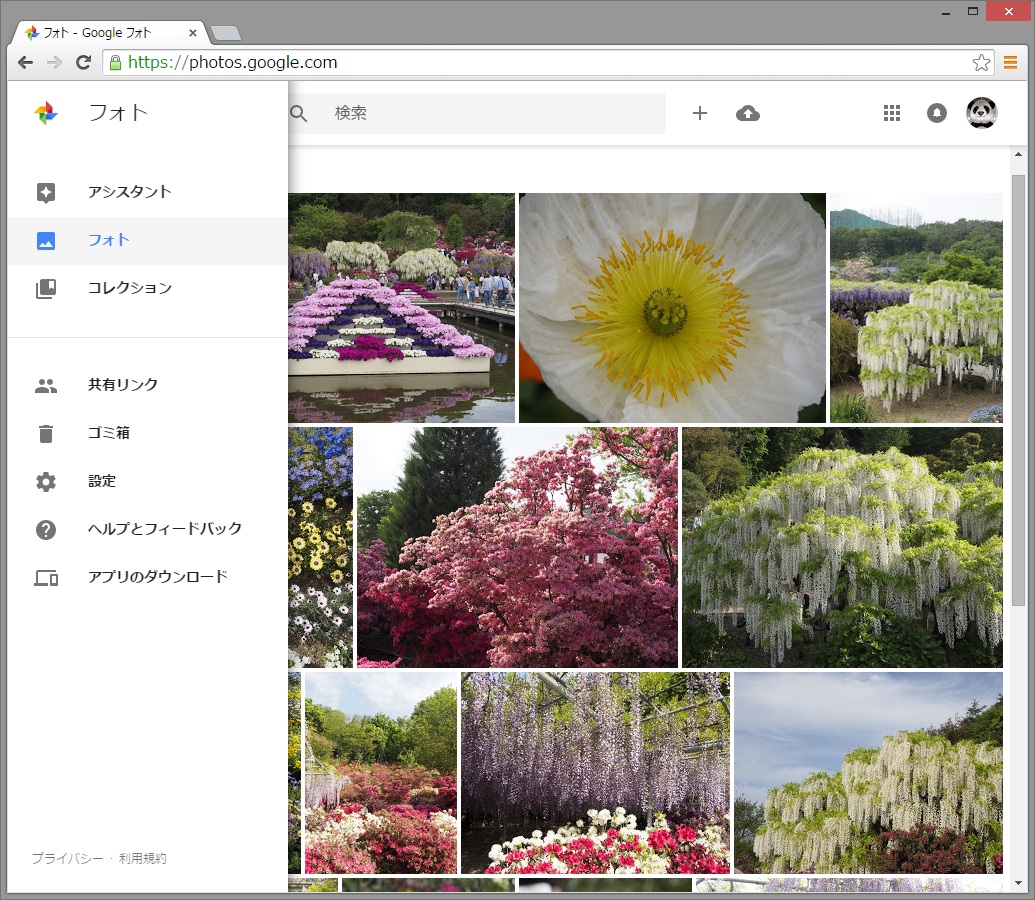This screenshot has width=1035, height=900.
Task: Click the green padlock security icon
Action: 116,63
